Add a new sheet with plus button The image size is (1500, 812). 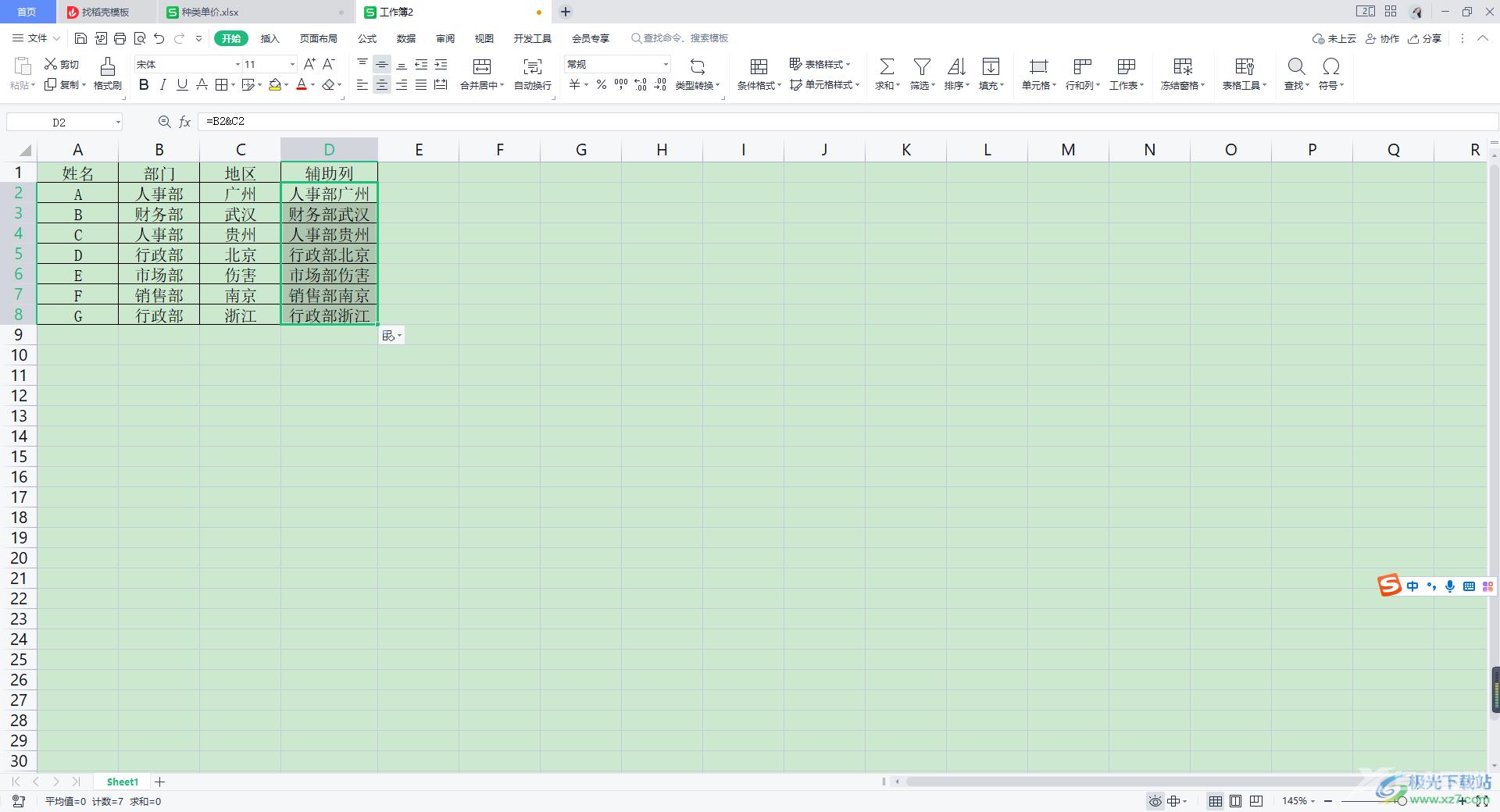point(159,782)
